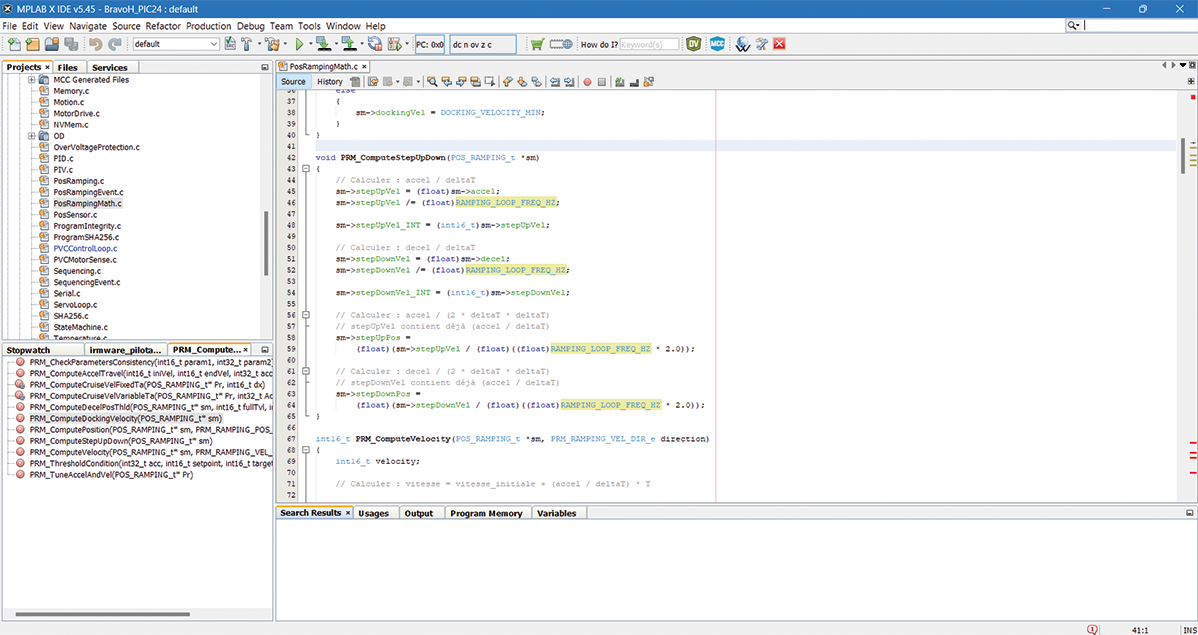Open the Production menu
Image resolution: width=1198 pixels, height=635 pixels.
(x=209, y=26)
